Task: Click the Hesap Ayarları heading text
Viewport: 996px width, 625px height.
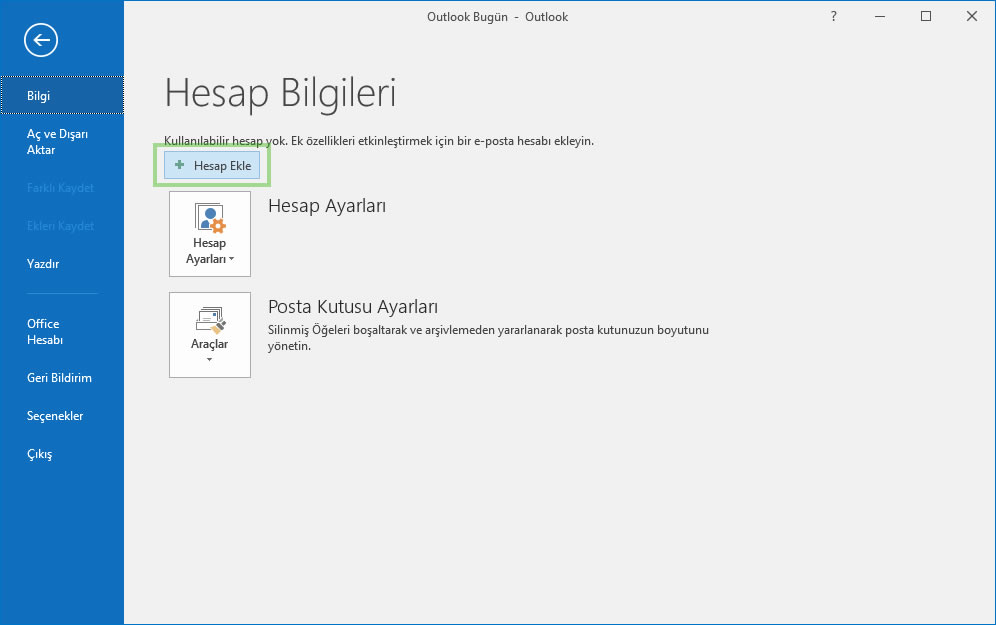Action: [x=327, y=206]
